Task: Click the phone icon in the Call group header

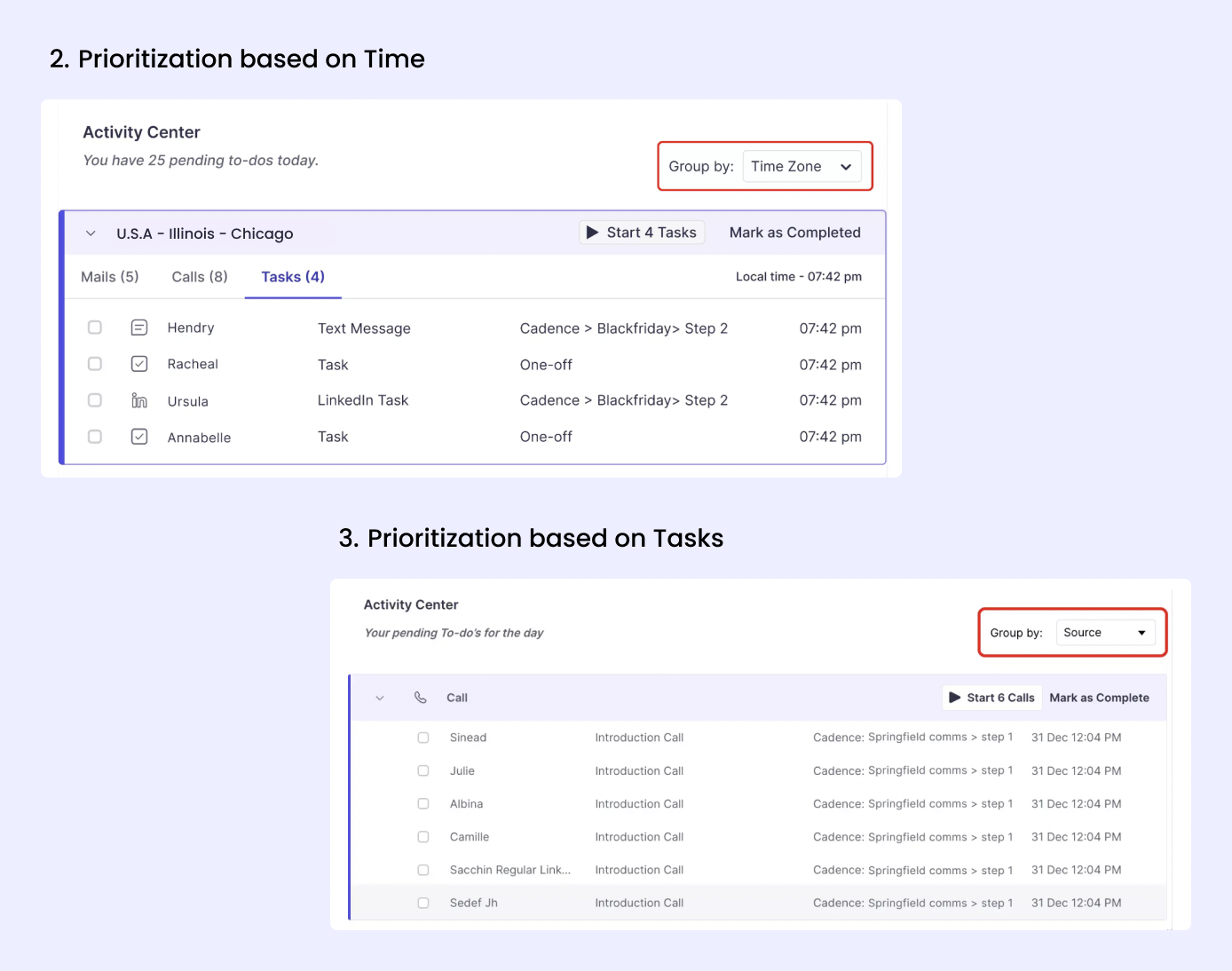Action: coord(421,697)
